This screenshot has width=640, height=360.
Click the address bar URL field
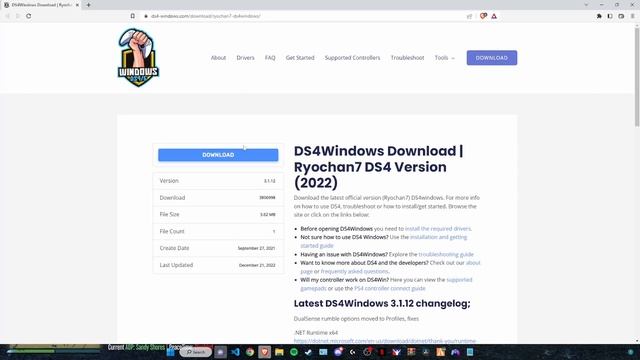click(302, 16)
